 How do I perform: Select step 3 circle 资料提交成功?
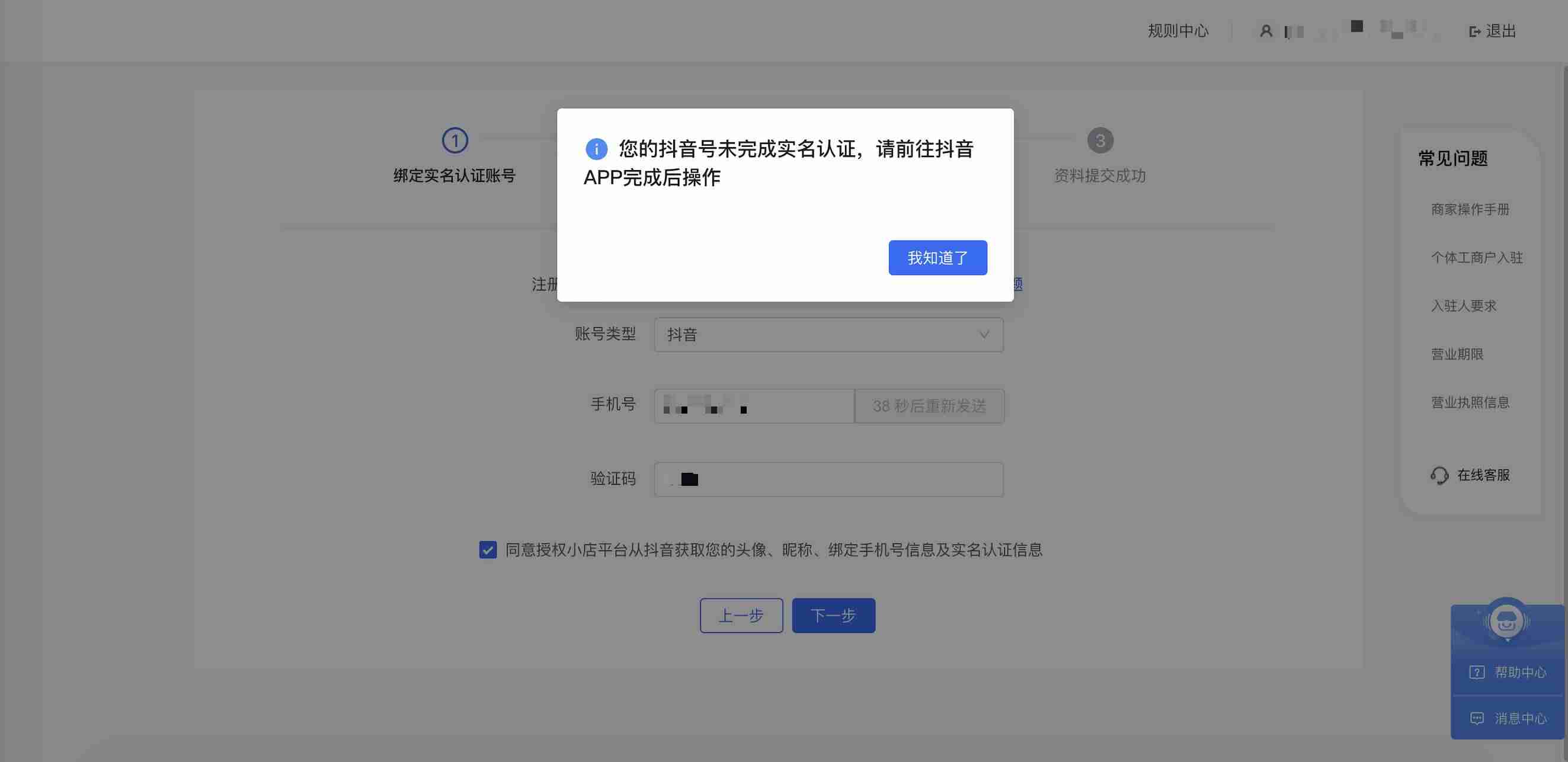(1100, 140)
